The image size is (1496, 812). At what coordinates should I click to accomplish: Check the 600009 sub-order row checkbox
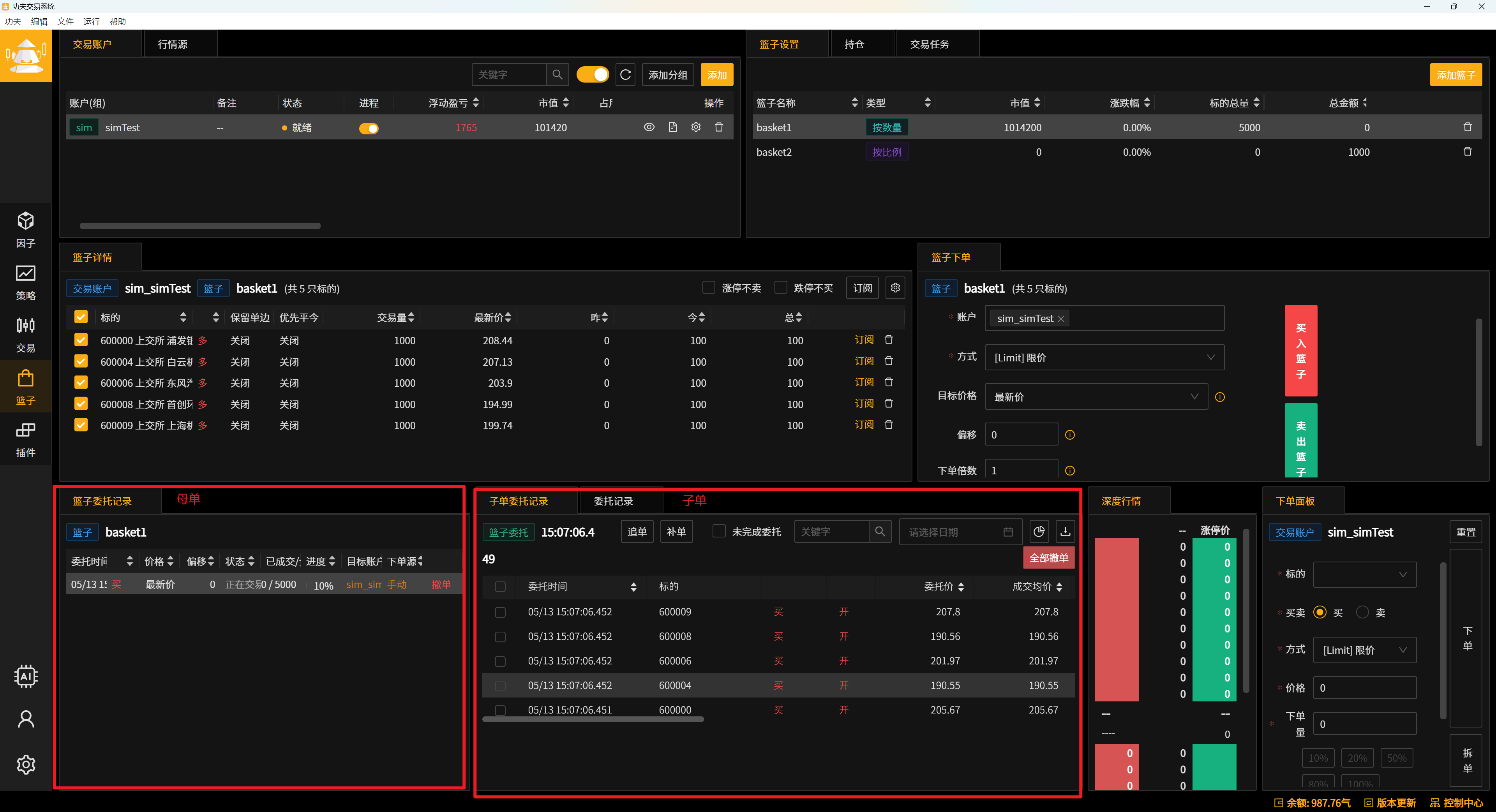coord(499,612)
